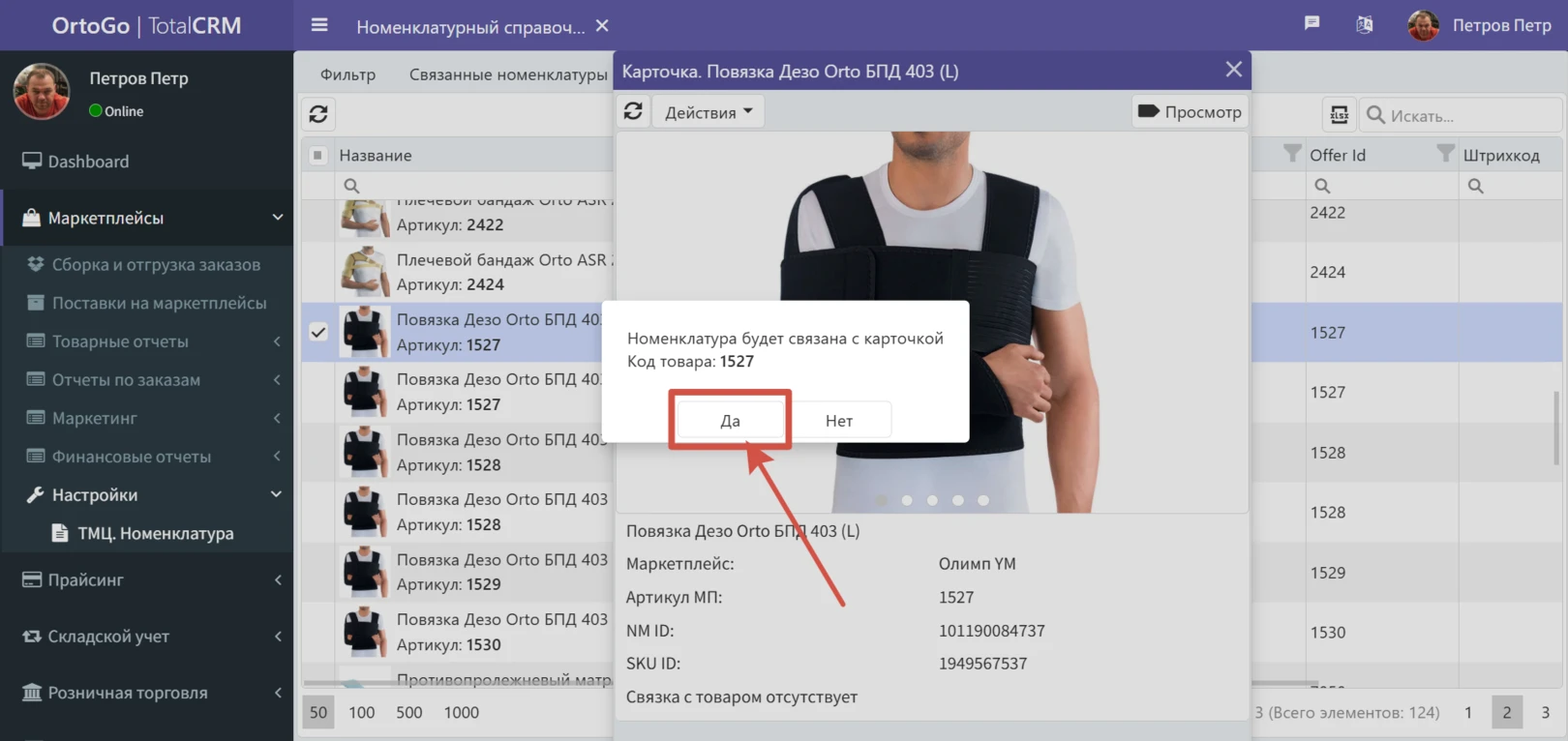Click refresh icon inside the card dialog
1568x741 pixels.
633,111
